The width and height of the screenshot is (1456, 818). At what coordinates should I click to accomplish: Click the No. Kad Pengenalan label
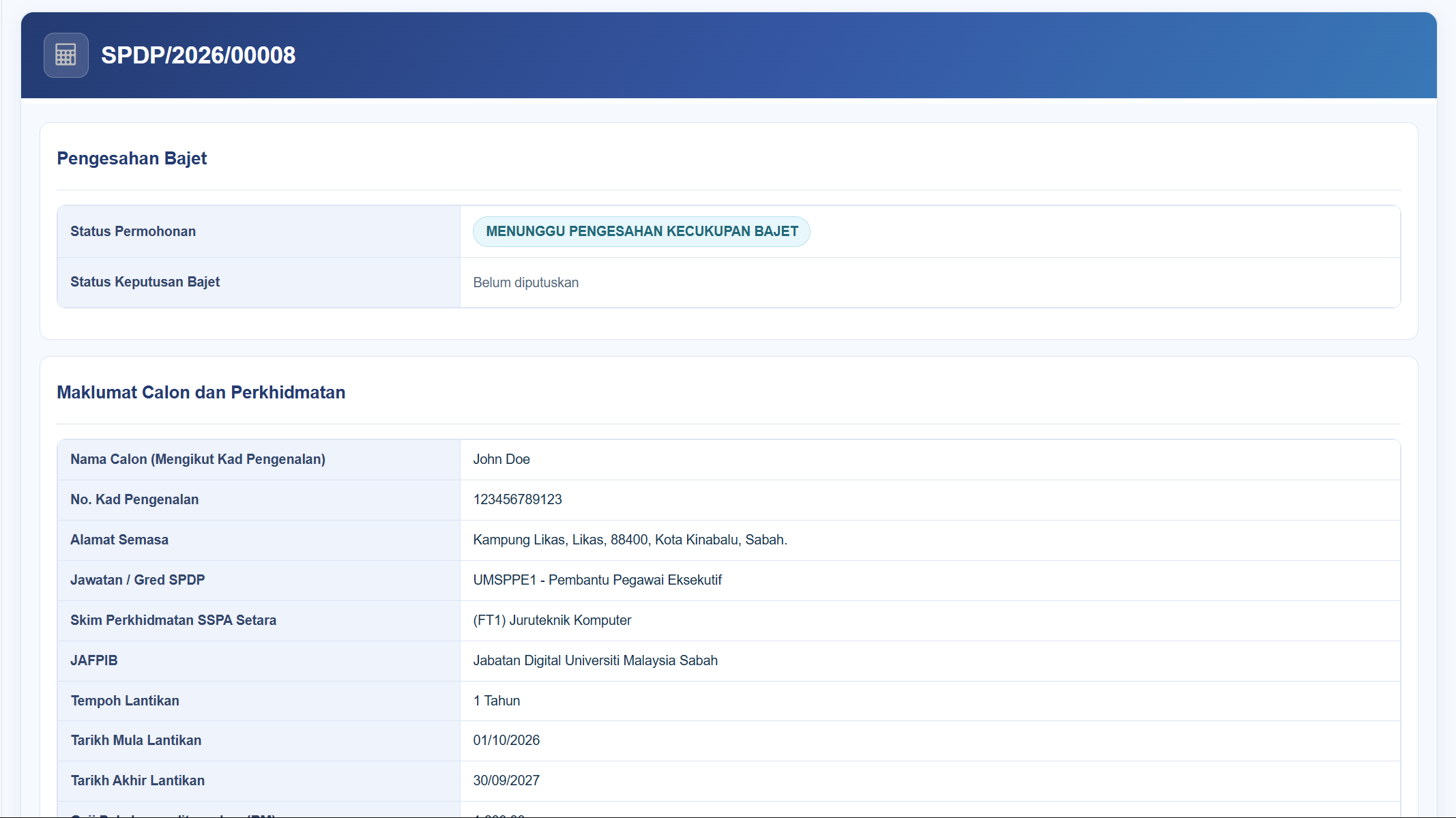click(134, 499)
